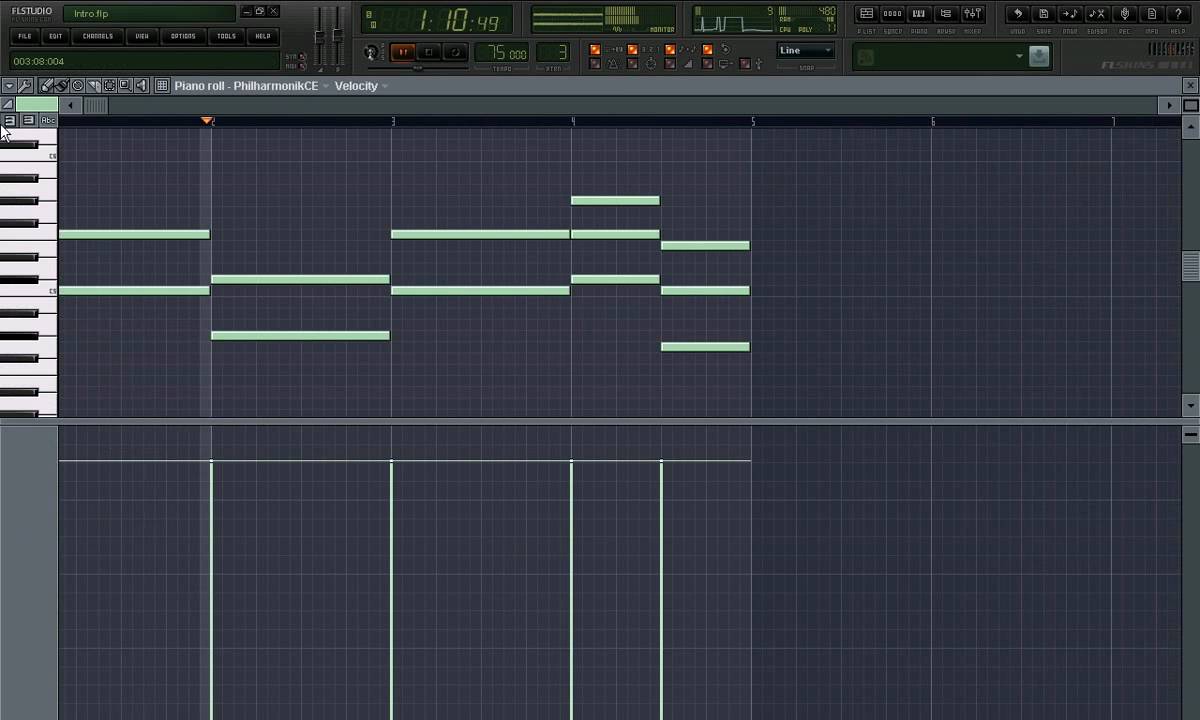Toggle the 3-2-1 countdown LED button
Screen dimensions: 1200x720
[632, 49]
